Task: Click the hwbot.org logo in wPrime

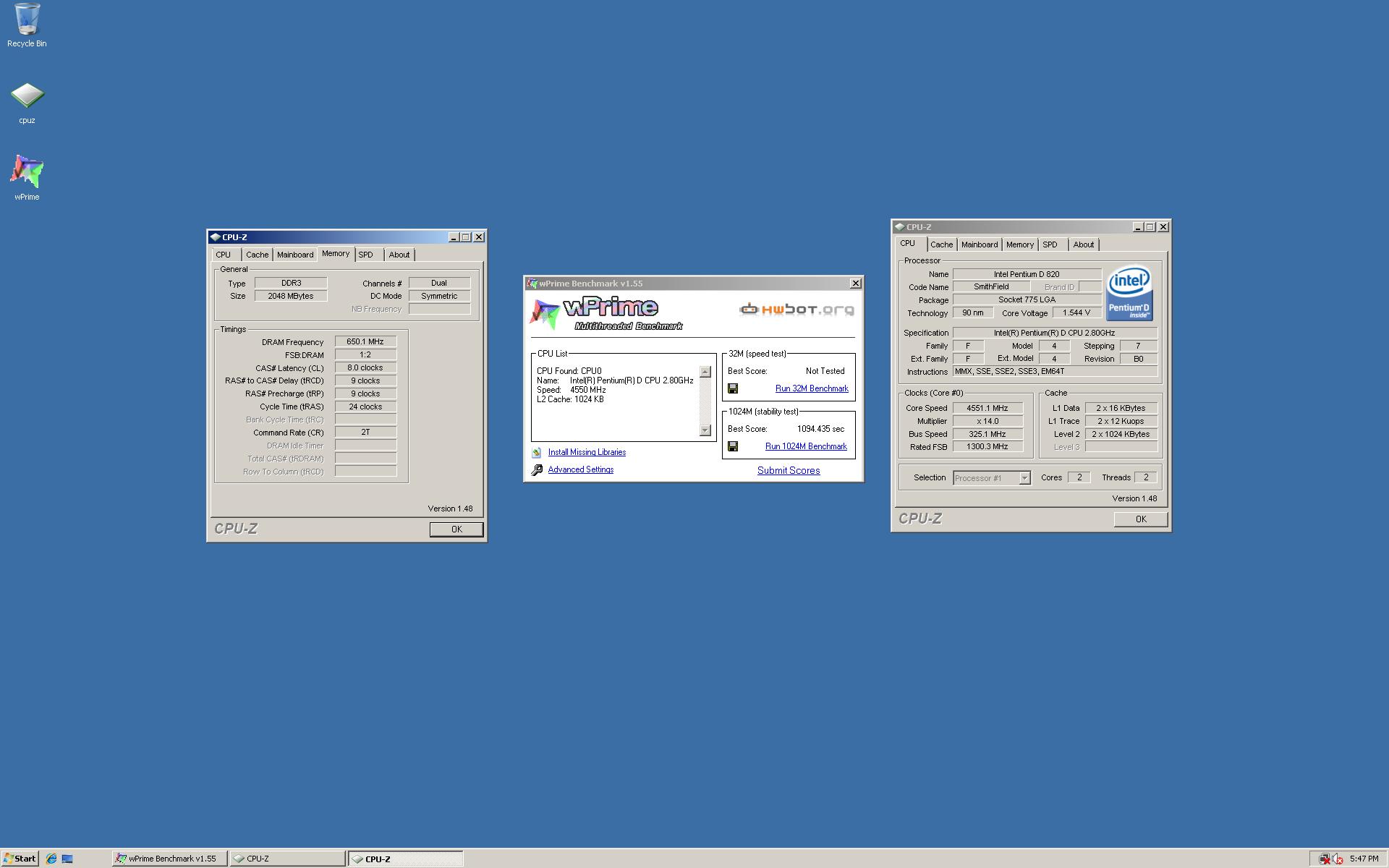Action: coord(797,310)
